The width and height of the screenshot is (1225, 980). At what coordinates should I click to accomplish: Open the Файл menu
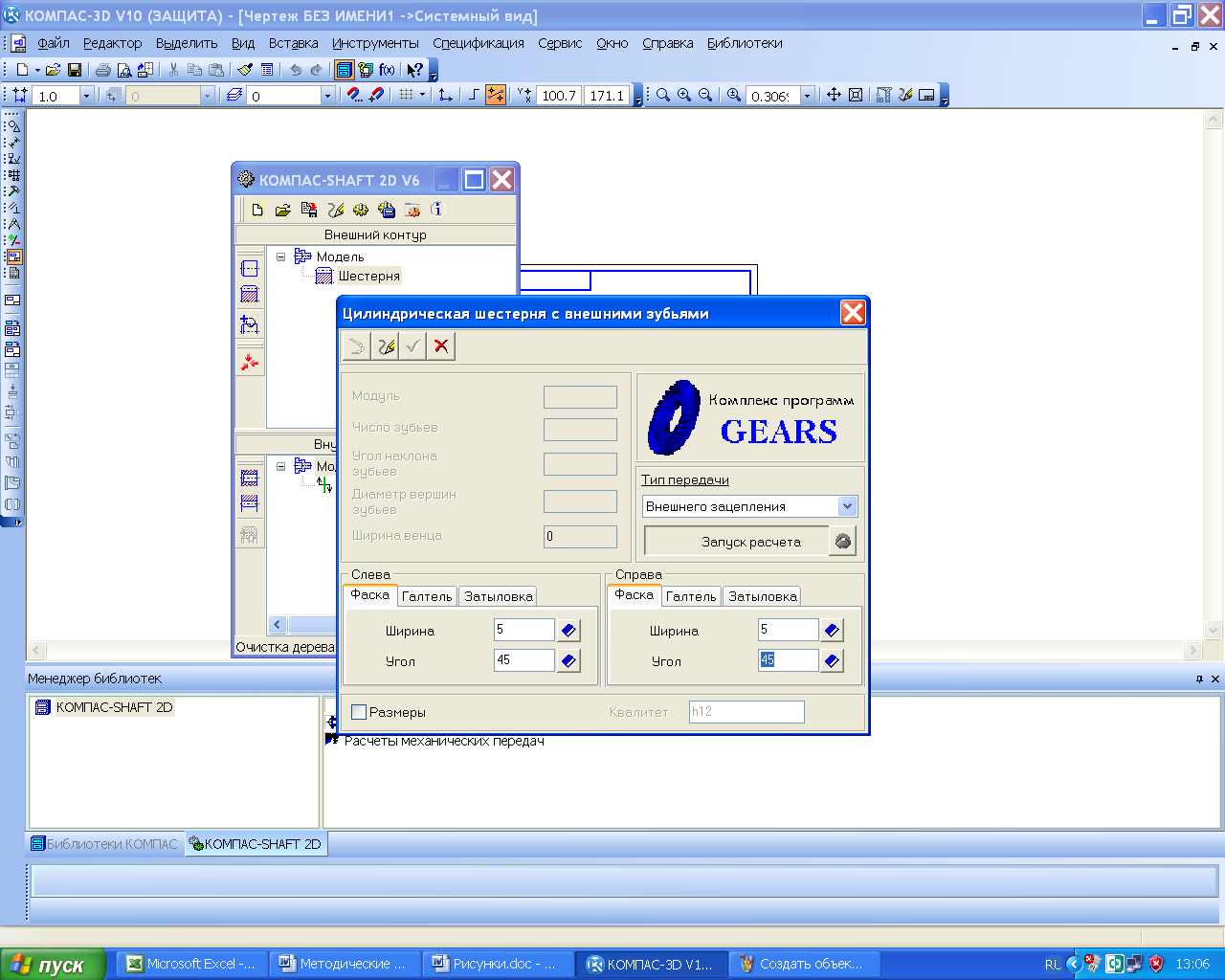click(54, 43)
